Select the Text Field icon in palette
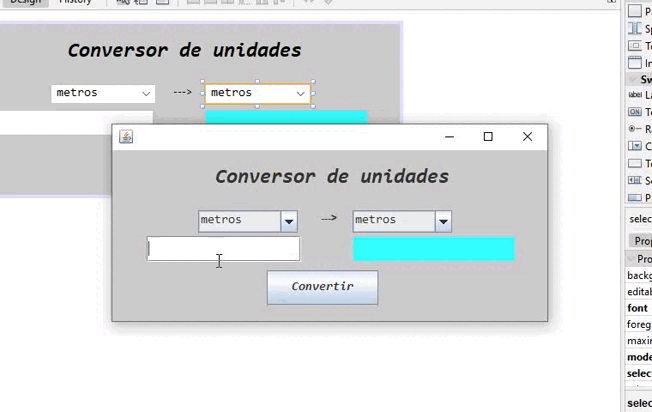 pos(635,163)
